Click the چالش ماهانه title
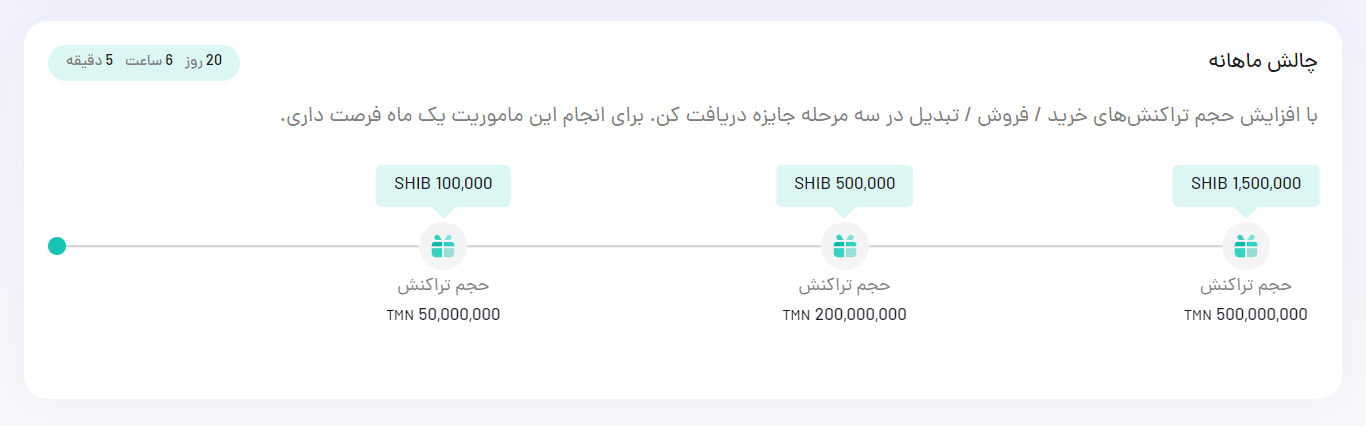The height and width of the screenshot is (426, 1366). click(1263, 62)
